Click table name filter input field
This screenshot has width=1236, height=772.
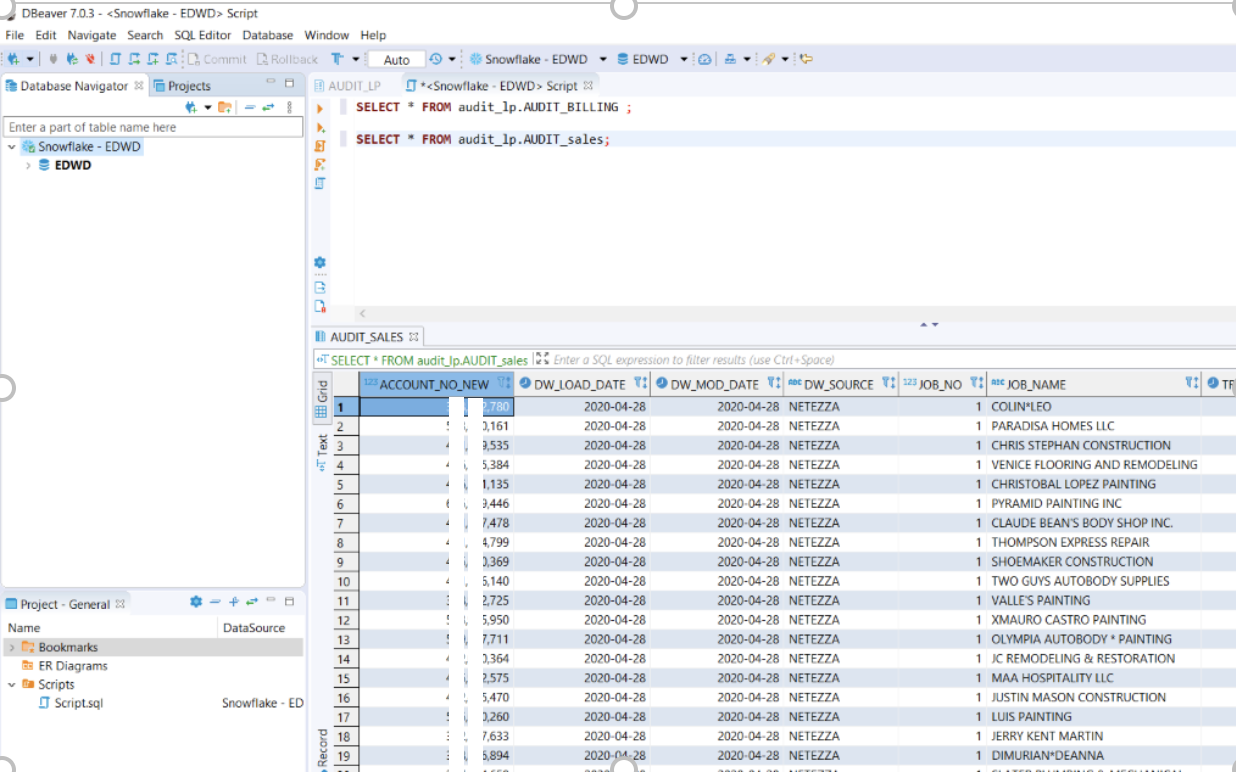point(154,127)
